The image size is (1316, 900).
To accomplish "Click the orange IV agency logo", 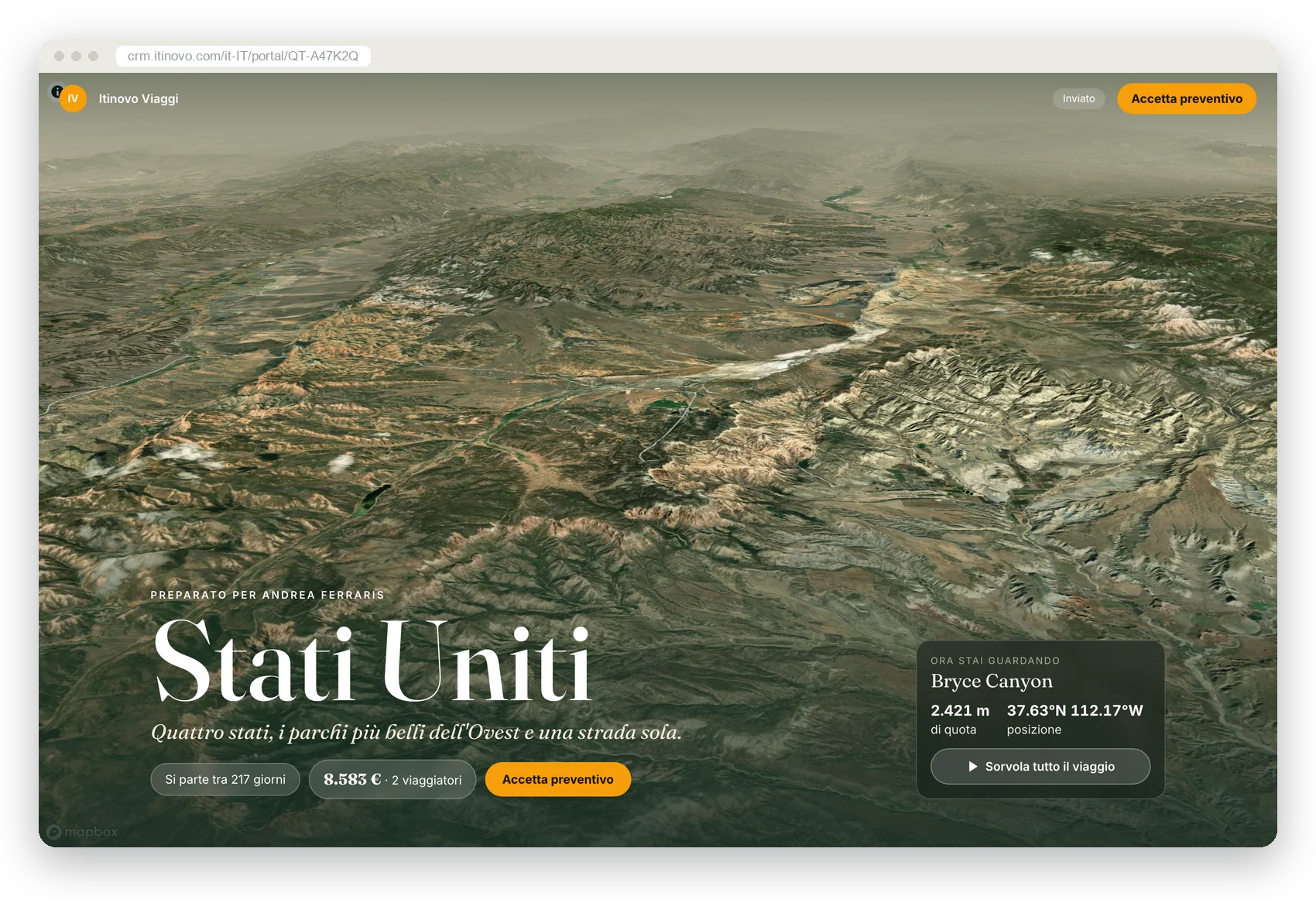I will tap(73, 98).
